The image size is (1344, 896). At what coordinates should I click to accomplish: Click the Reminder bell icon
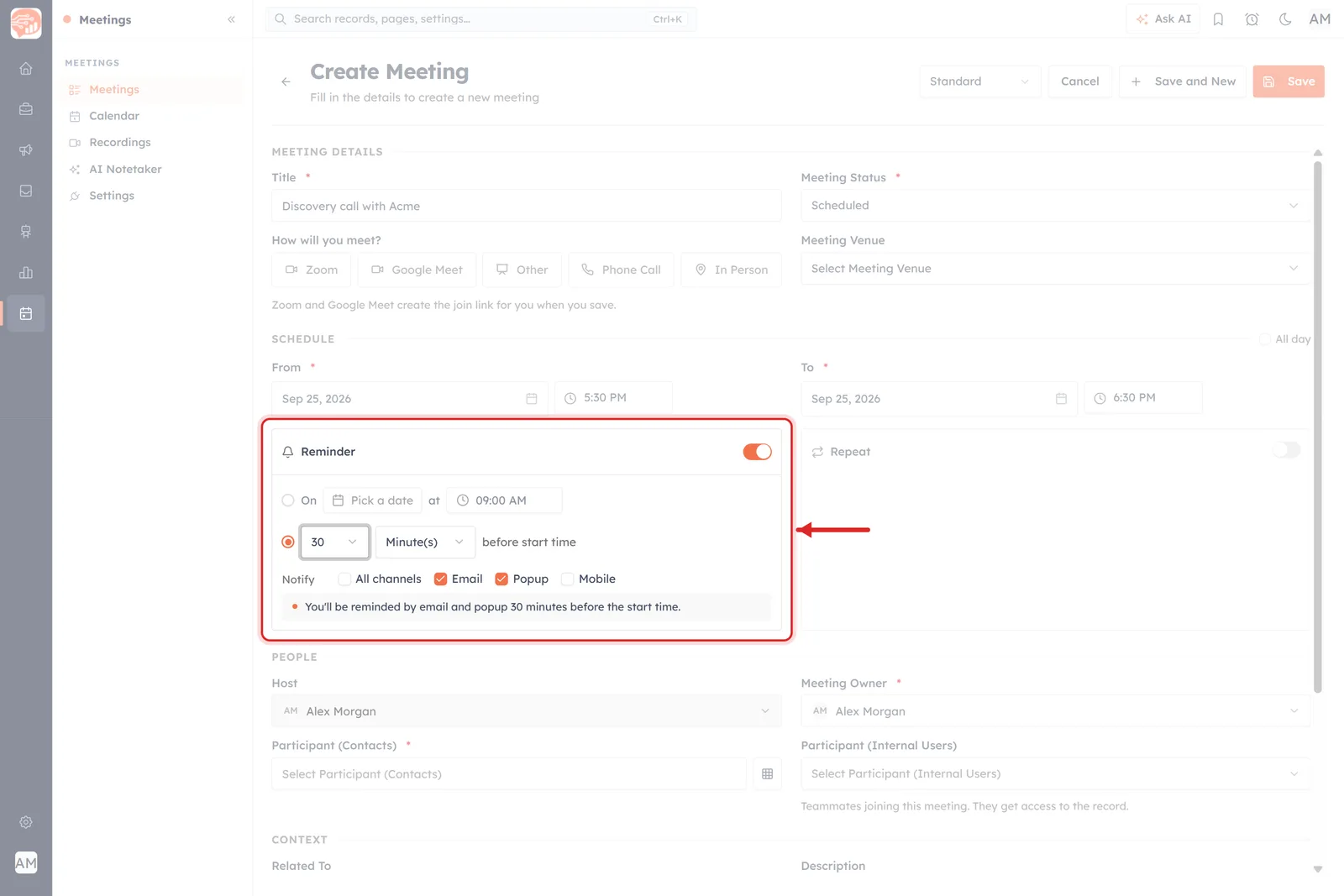click(x=288, y=452)
